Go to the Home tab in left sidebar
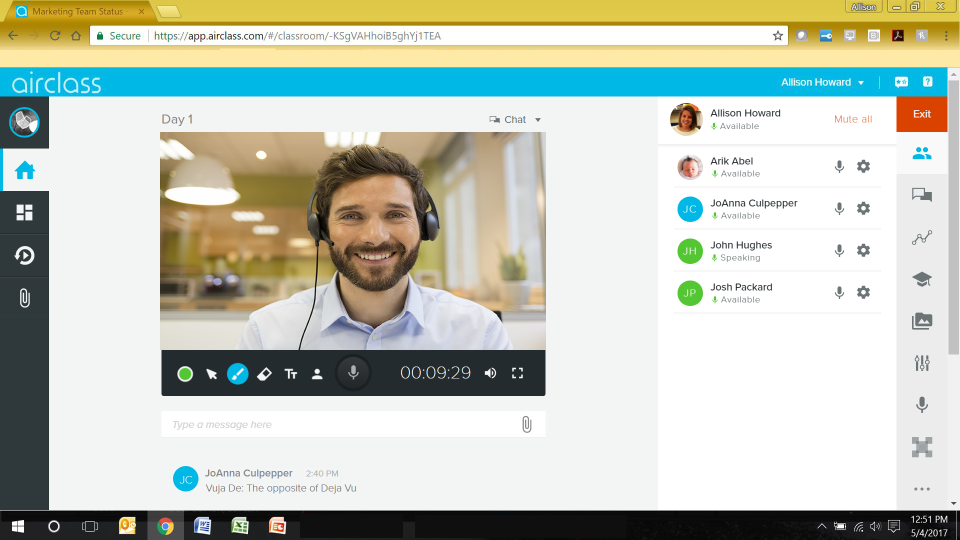This screenshot has width=960, height=540. tap(24, 170)
